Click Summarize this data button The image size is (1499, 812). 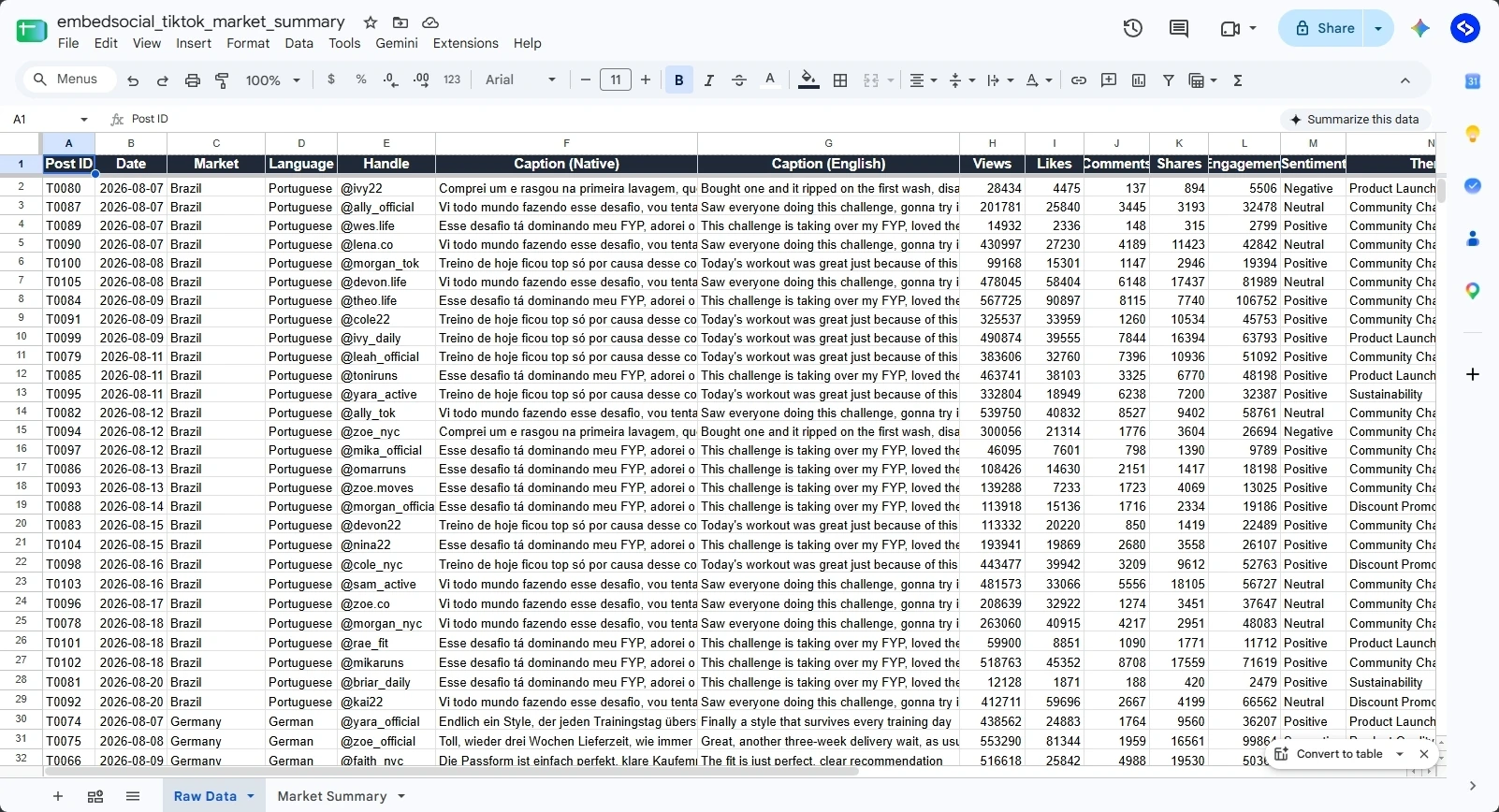1355,119
